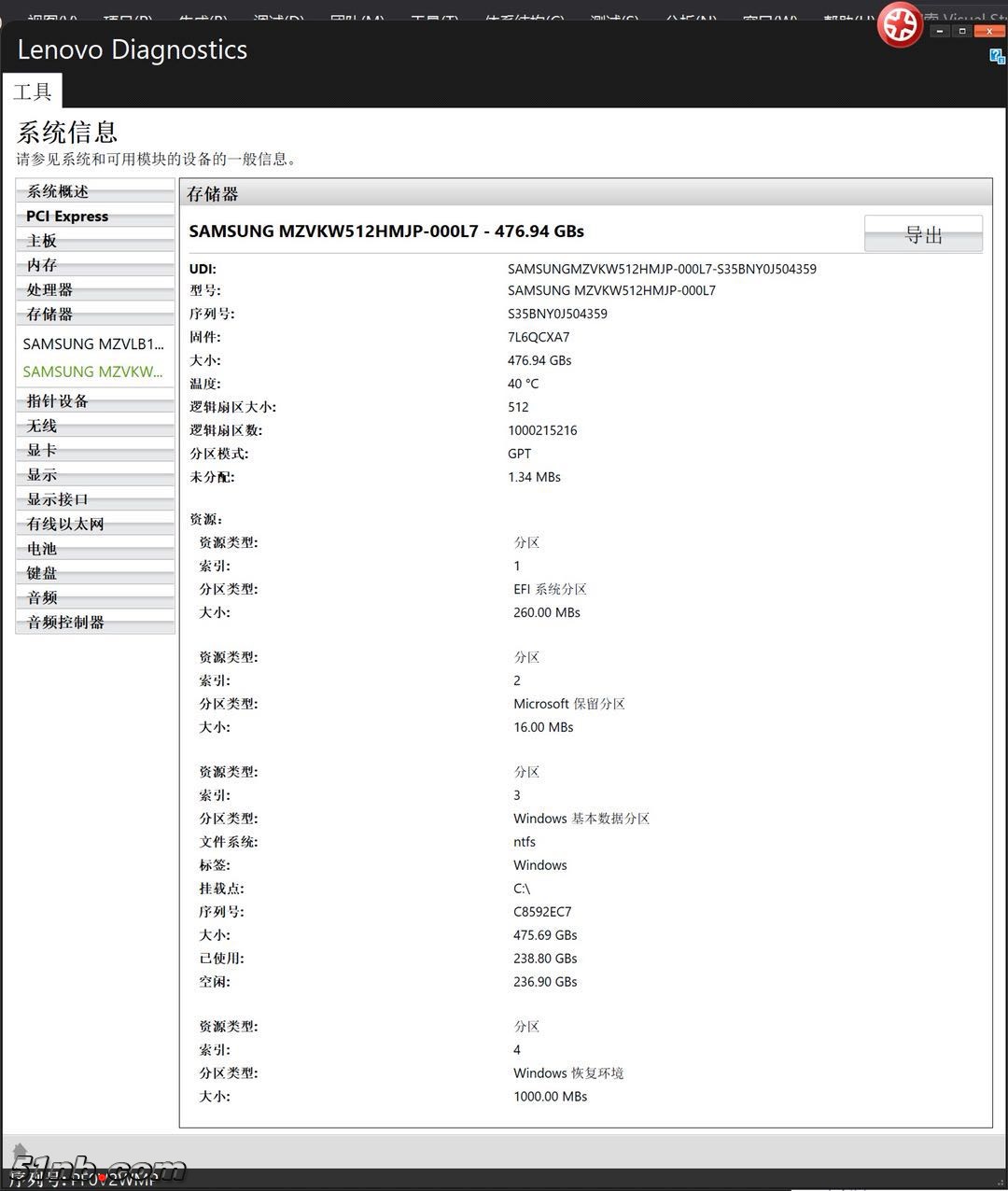Open the 工具 tab
1008x1191 pixels.
33,91
